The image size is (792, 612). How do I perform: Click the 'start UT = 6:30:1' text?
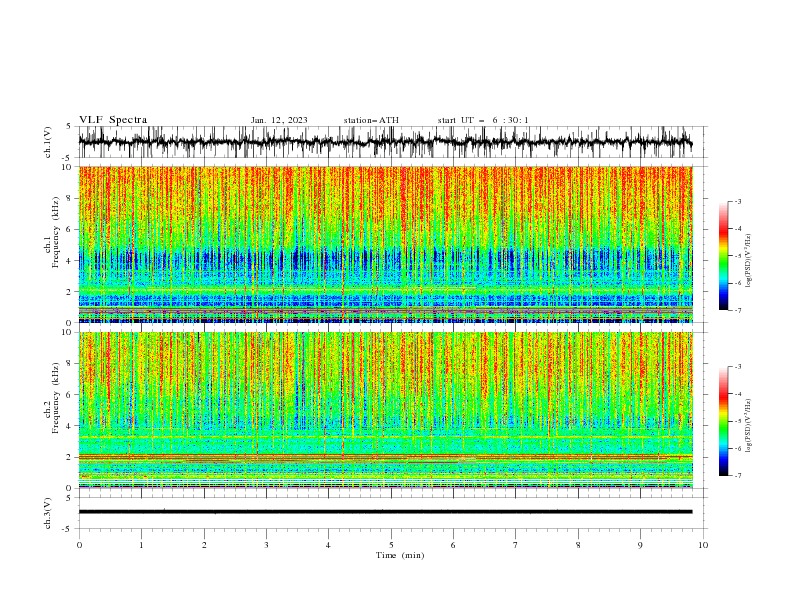click(483, 120)
